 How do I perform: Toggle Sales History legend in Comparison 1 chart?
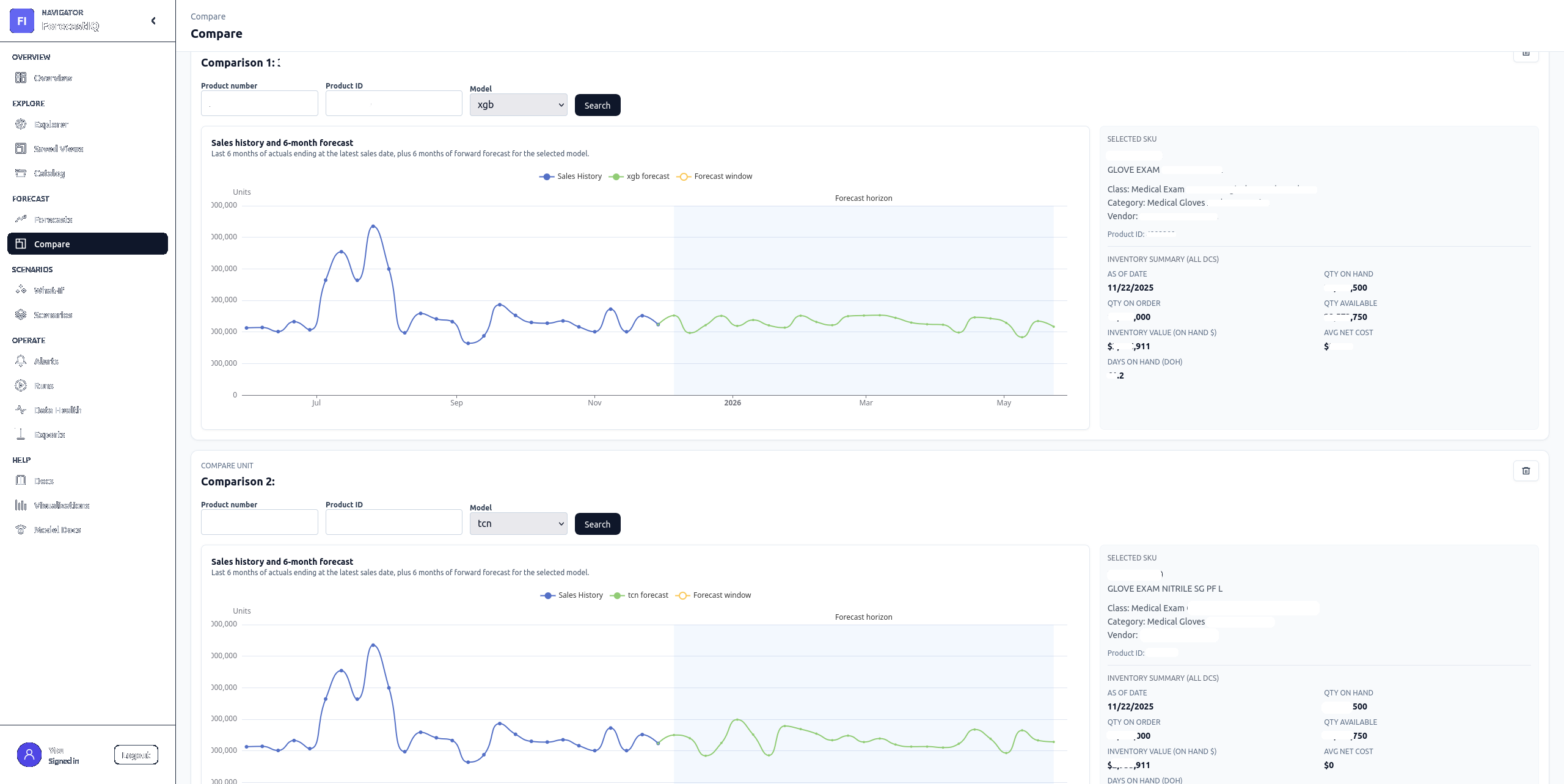pos(571,176)
